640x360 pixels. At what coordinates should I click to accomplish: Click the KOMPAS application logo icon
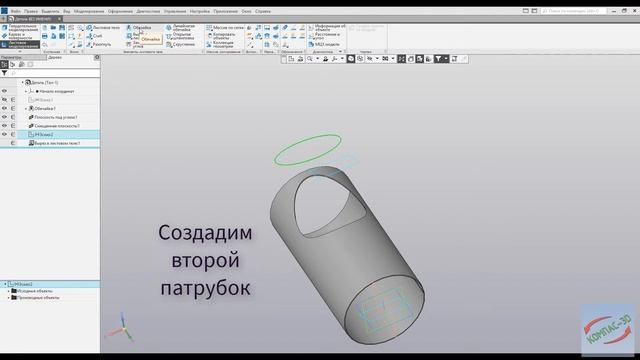pyautogui.click(x=4, y=11)
